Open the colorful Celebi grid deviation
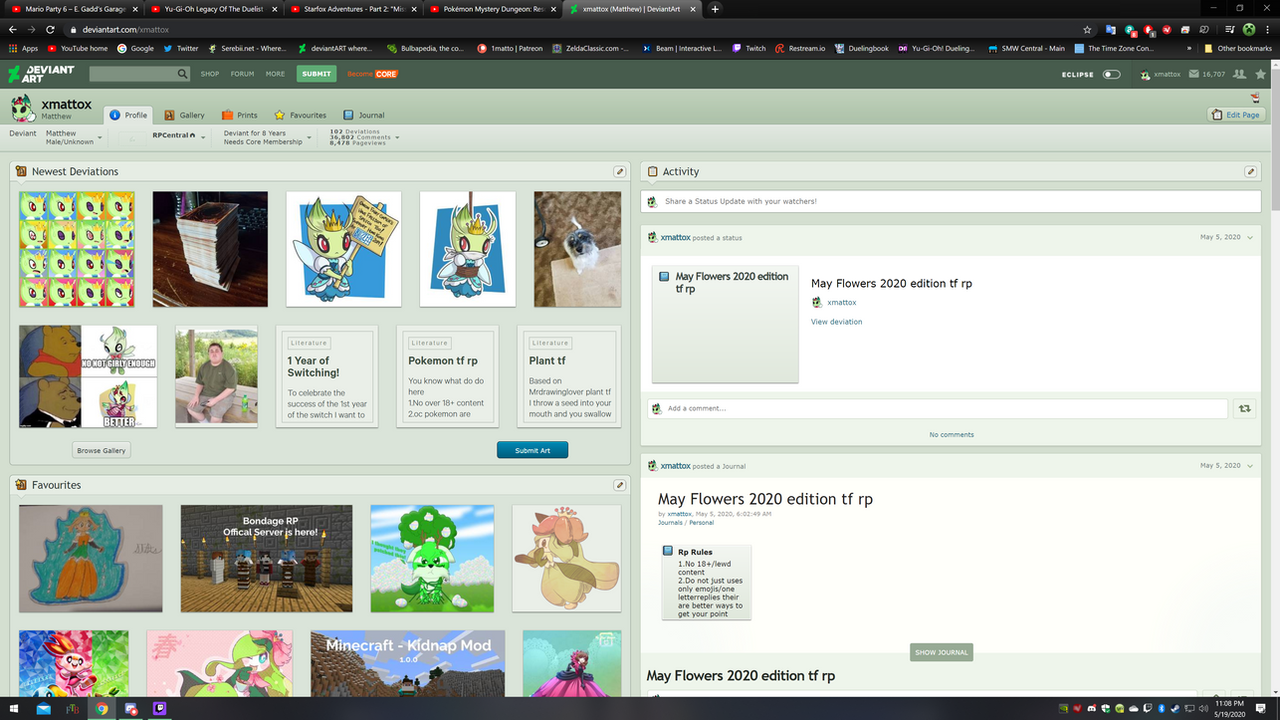 77,249
